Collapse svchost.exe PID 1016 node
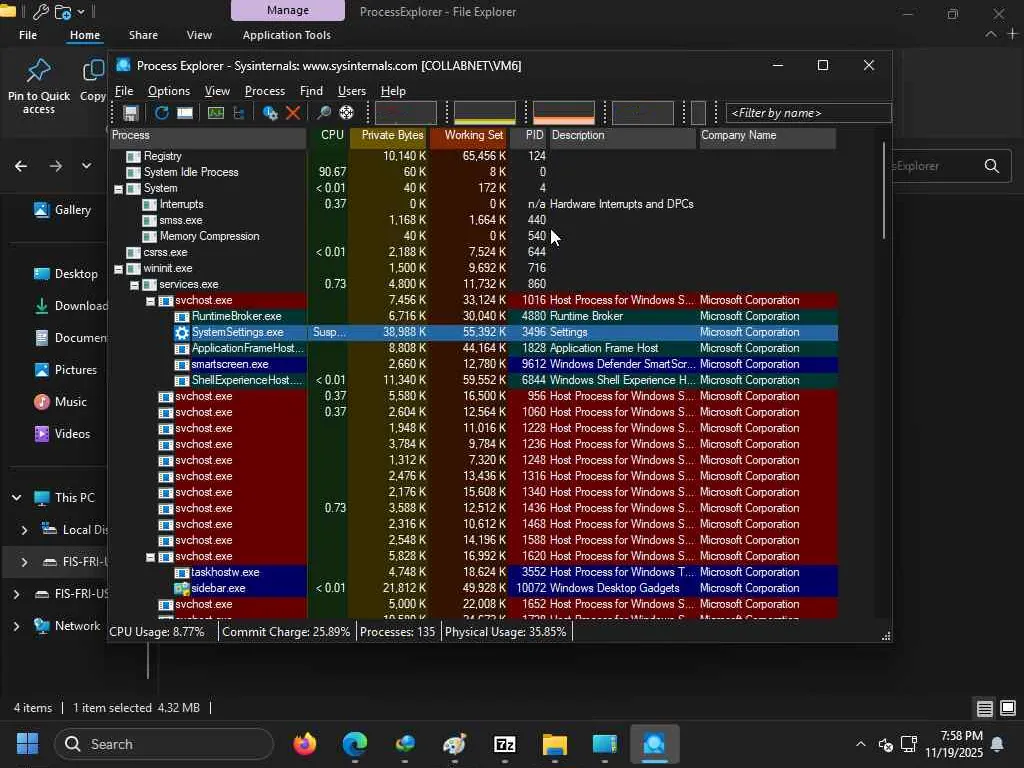 pos(150,301)
